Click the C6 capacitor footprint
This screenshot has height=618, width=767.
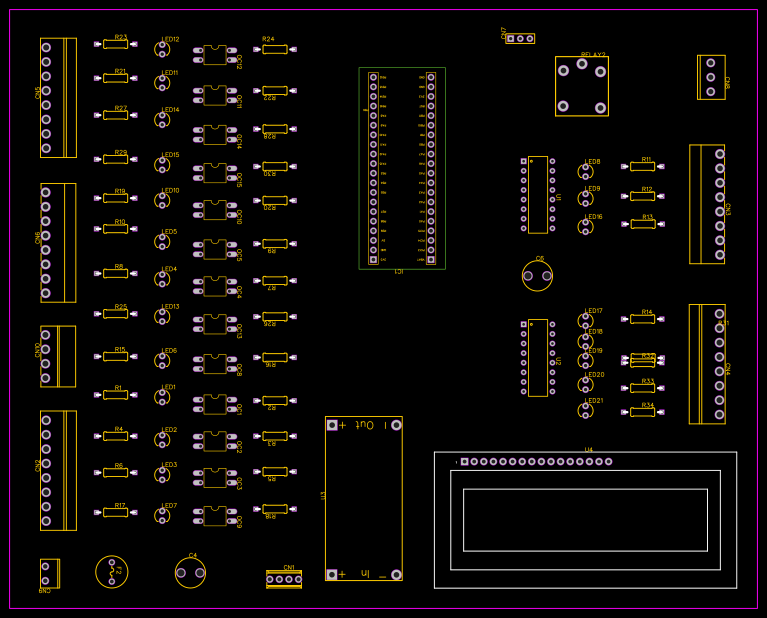537,276
